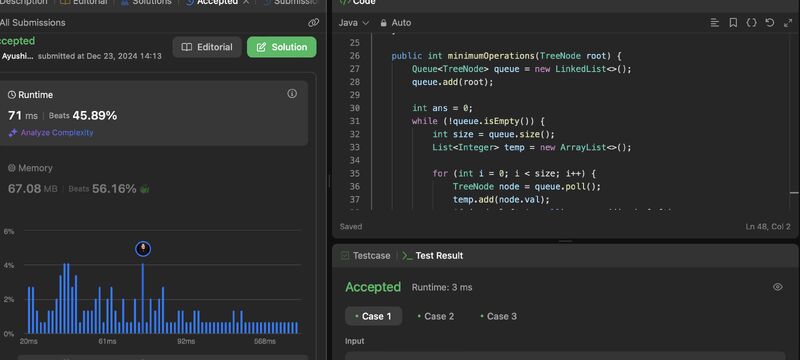Viewport: 800px width, 360px height.
Task: Switch to the Testcase tab
Action: pos(365,255)
